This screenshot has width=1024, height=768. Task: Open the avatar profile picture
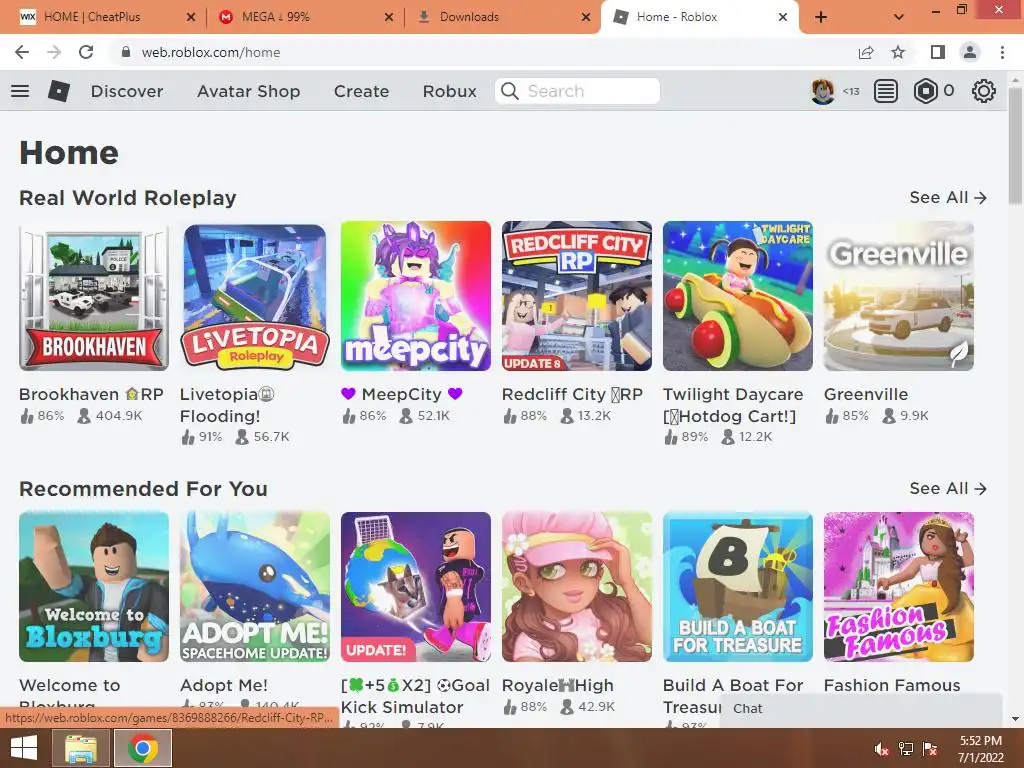point(823,91)
